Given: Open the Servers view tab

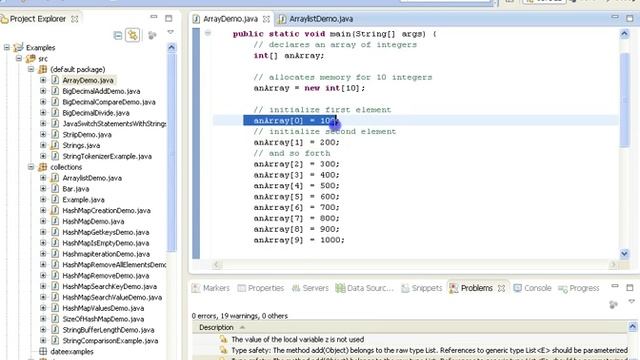Looking at the screenshot, I should [x=310, y=288].
